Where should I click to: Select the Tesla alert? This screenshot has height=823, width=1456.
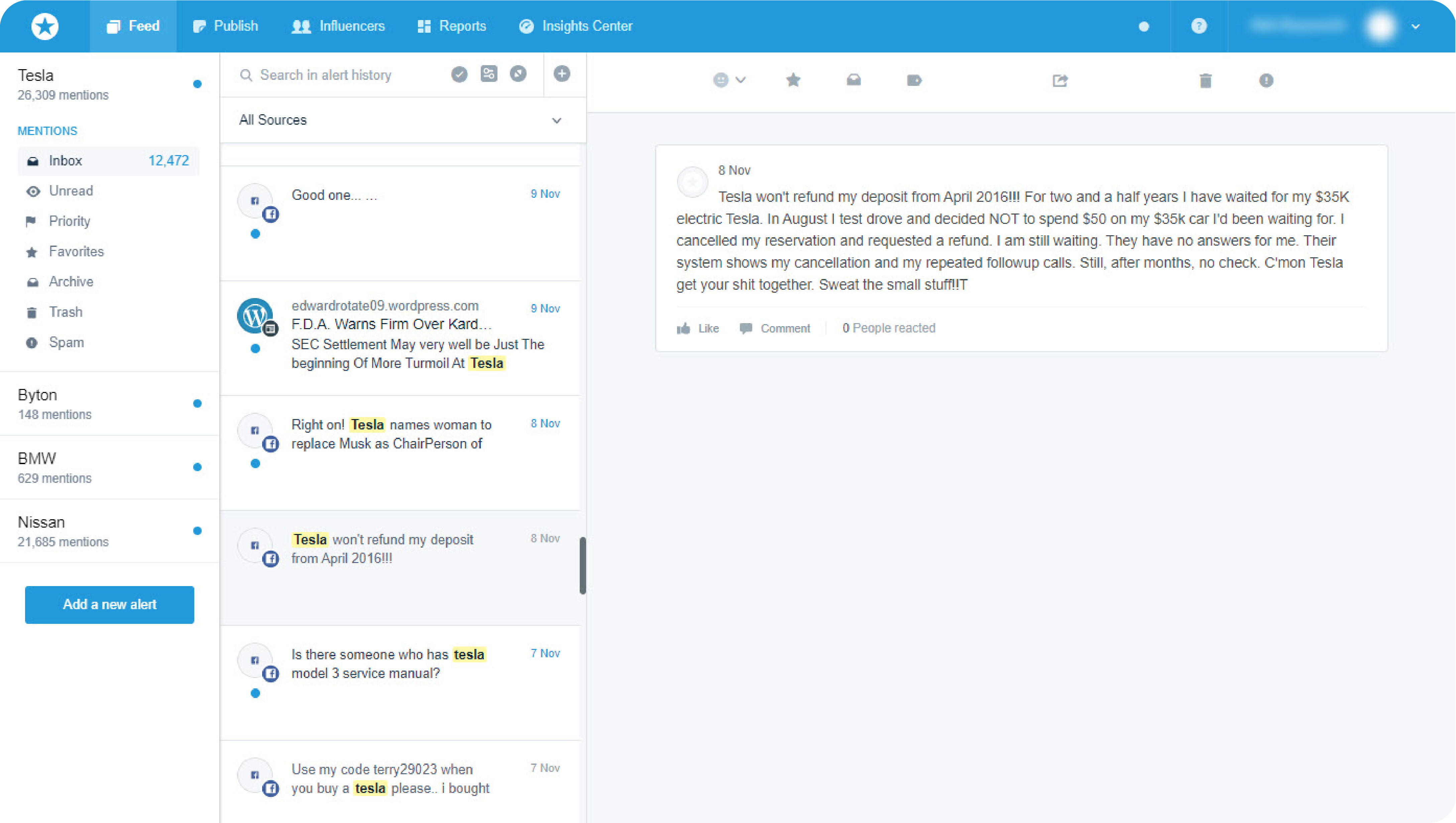[109, 84]
